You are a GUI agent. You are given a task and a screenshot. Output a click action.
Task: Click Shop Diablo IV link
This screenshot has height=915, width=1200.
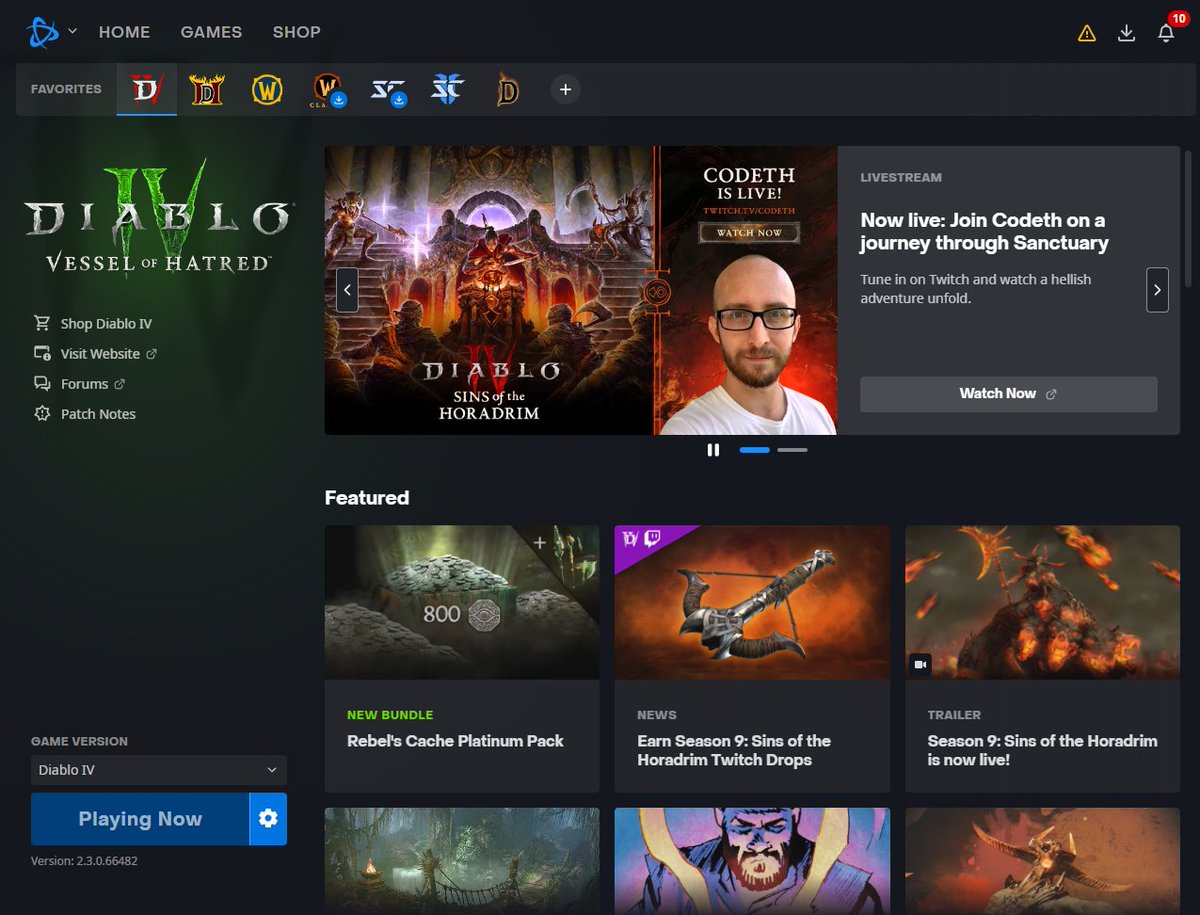106,324
